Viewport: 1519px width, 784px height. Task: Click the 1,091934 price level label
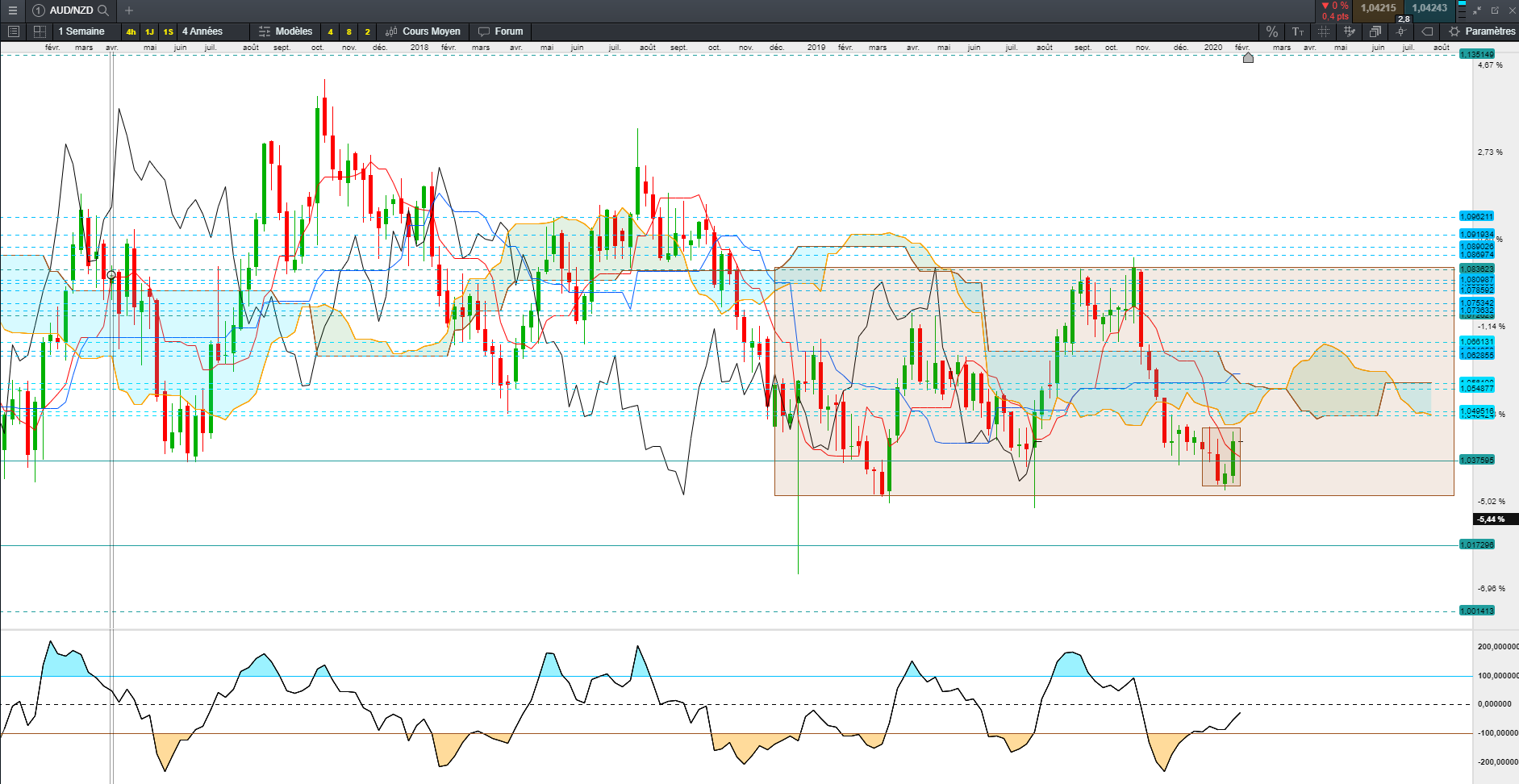pyautogui.click(x=1477, y=235)
